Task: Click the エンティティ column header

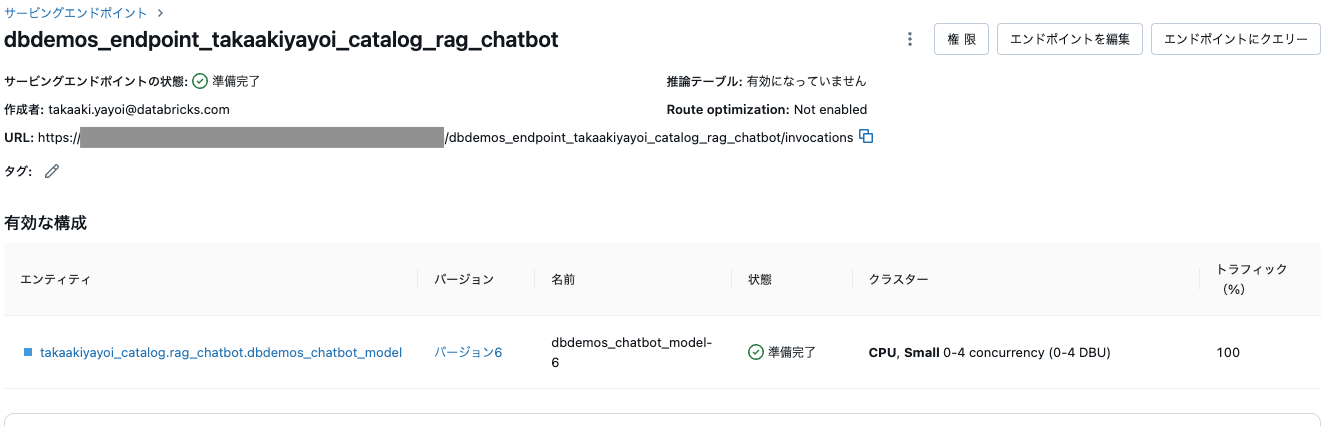Action: coord(56,279)
